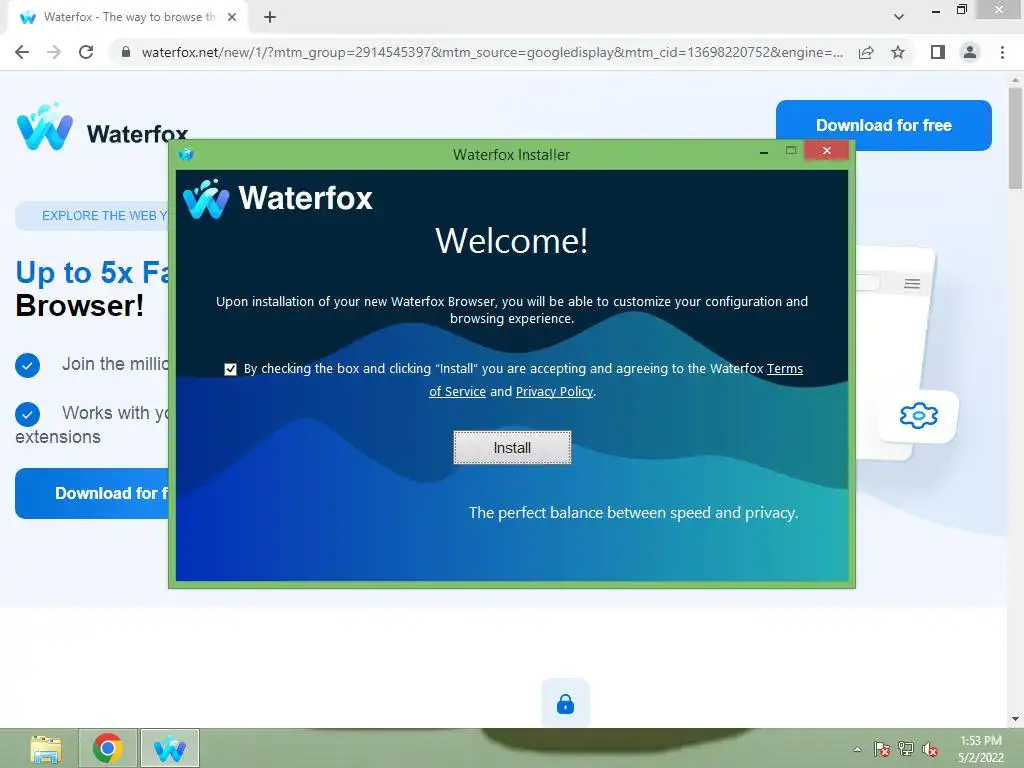The width and height of the screenshot is (1024, 768).
Task: Open the network icon in system tray
Action: (906, 749)
